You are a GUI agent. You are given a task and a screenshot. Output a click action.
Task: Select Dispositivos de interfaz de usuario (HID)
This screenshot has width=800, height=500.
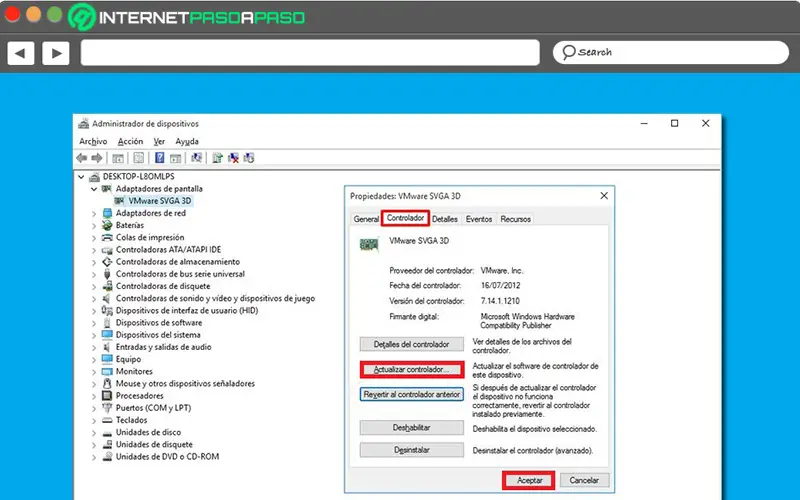(x=187, y=310)
